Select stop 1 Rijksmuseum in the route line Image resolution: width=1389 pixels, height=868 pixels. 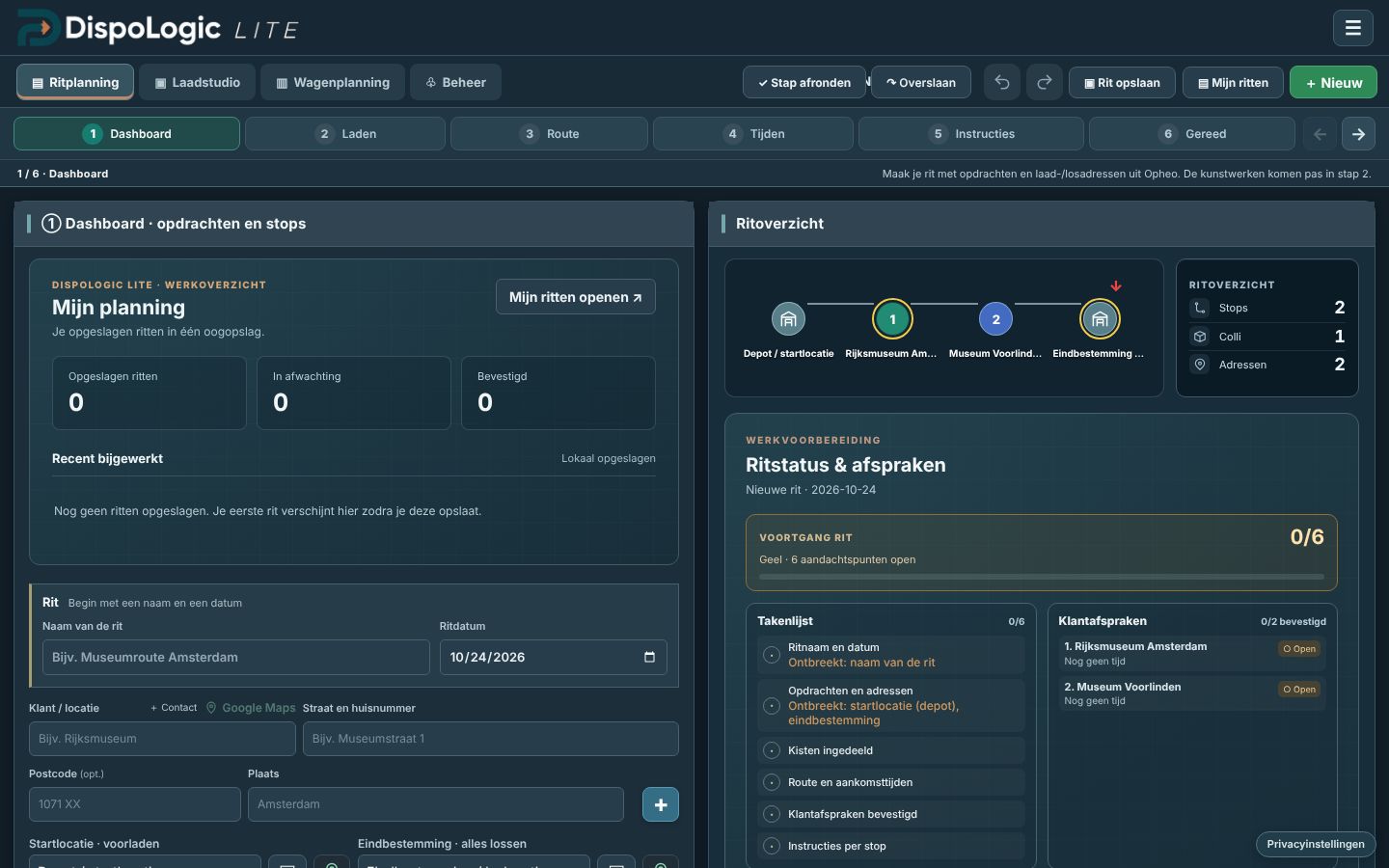pos(892,319)
